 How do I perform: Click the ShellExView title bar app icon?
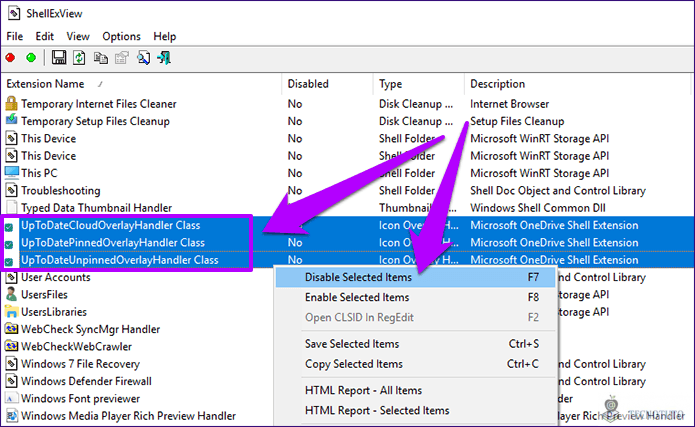coord(14,13)
